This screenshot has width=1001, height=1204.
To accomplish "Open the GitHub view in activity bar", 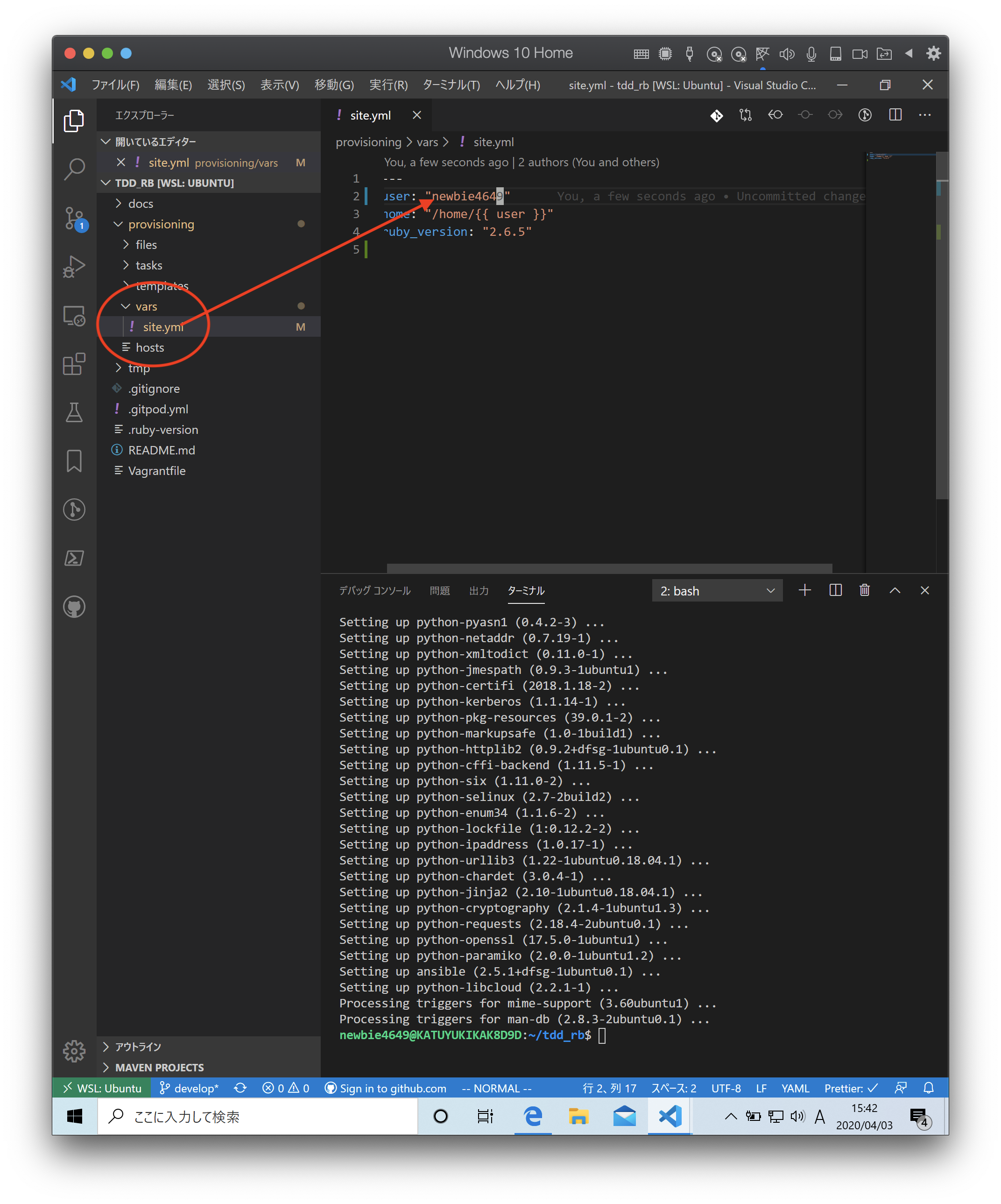I will pos(75,607).
